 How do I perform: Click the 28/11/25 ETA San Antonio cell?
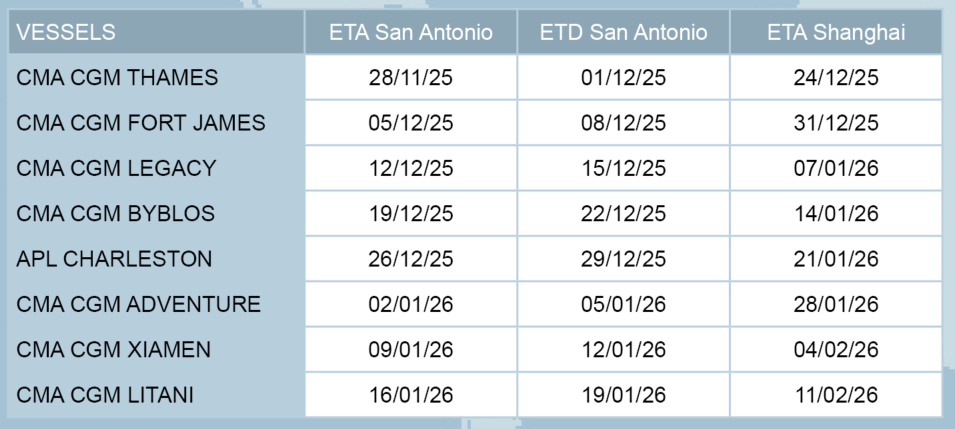[411, 77]
